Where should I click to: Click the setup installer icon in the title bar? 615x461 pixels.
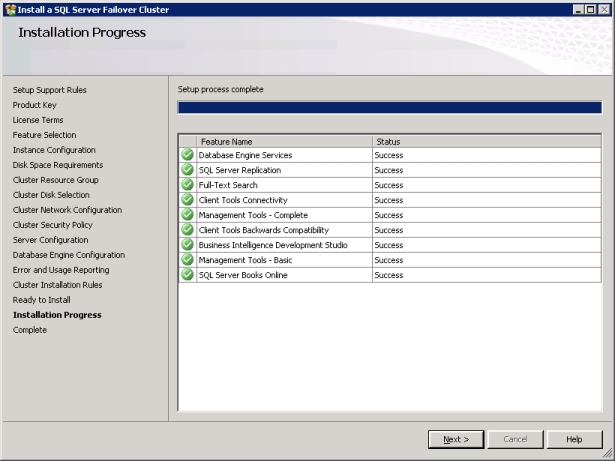click(x=11, y=10)
